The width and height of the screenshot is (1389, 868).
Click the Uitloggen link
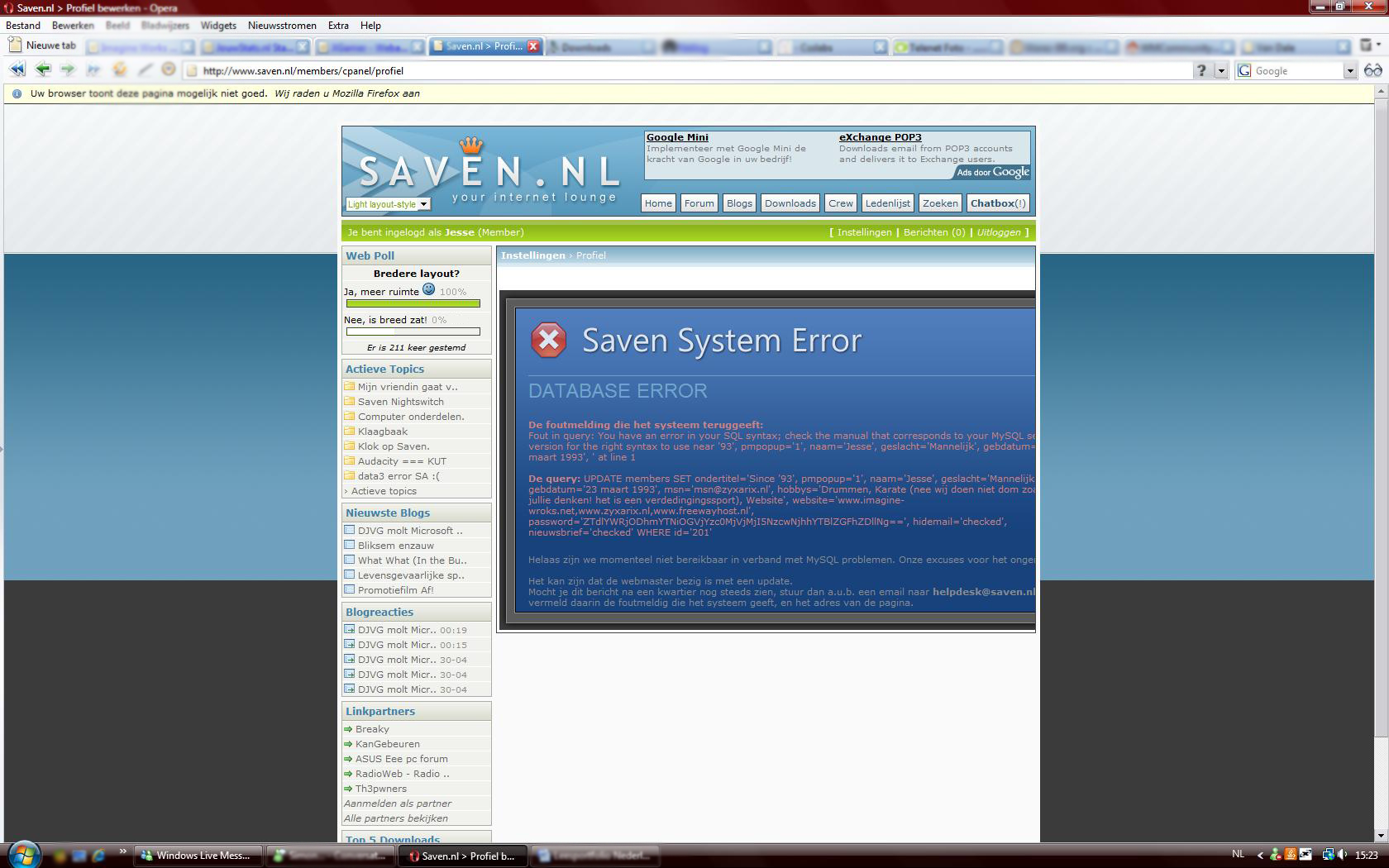tap(999, 232)
